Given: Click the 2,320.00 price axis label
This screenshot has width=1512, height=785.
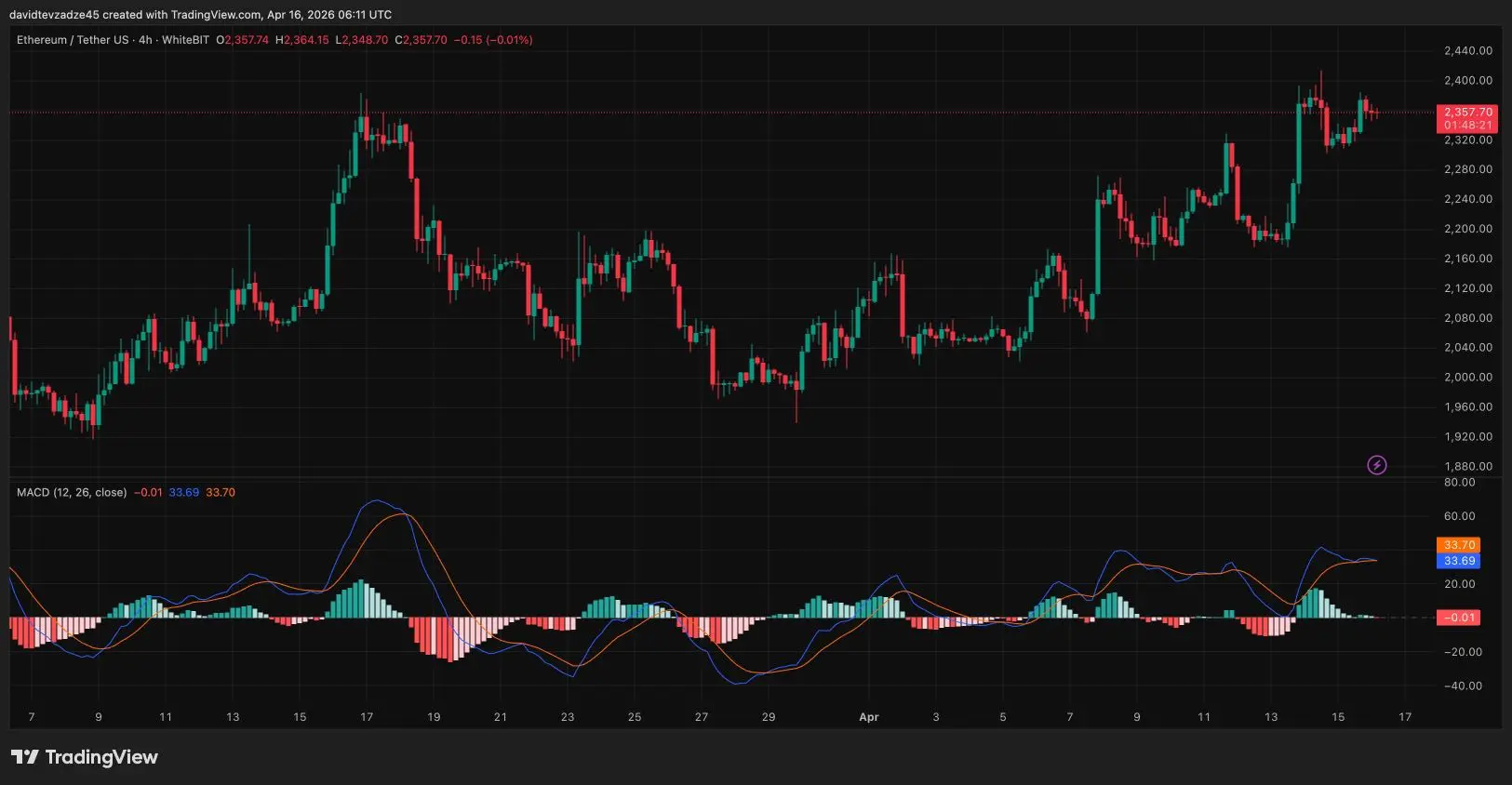Looking at the screenshot, I should coord(1468,140).
